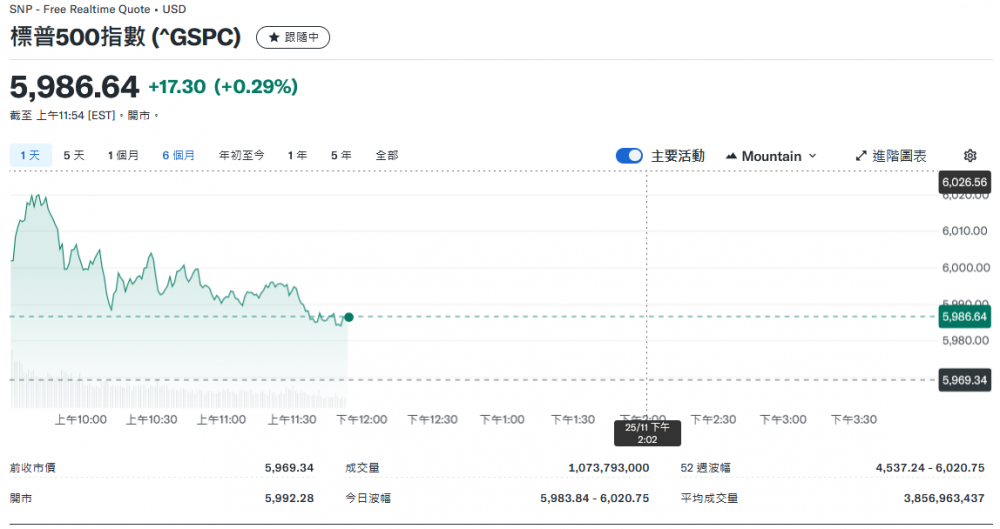
Task: Click the 6,026.56 crosshair price label
Action: (964, 182)
